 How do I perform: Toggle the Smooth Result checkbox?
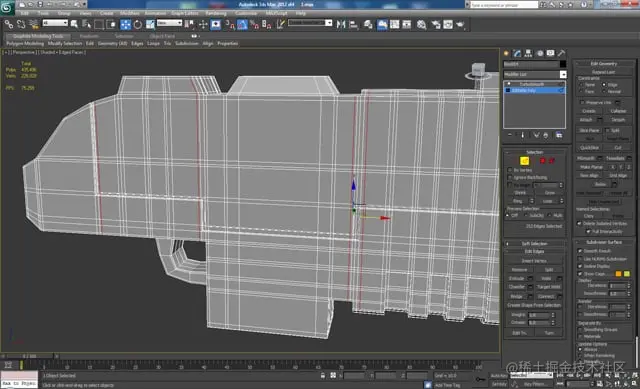(x=580, y=251)
